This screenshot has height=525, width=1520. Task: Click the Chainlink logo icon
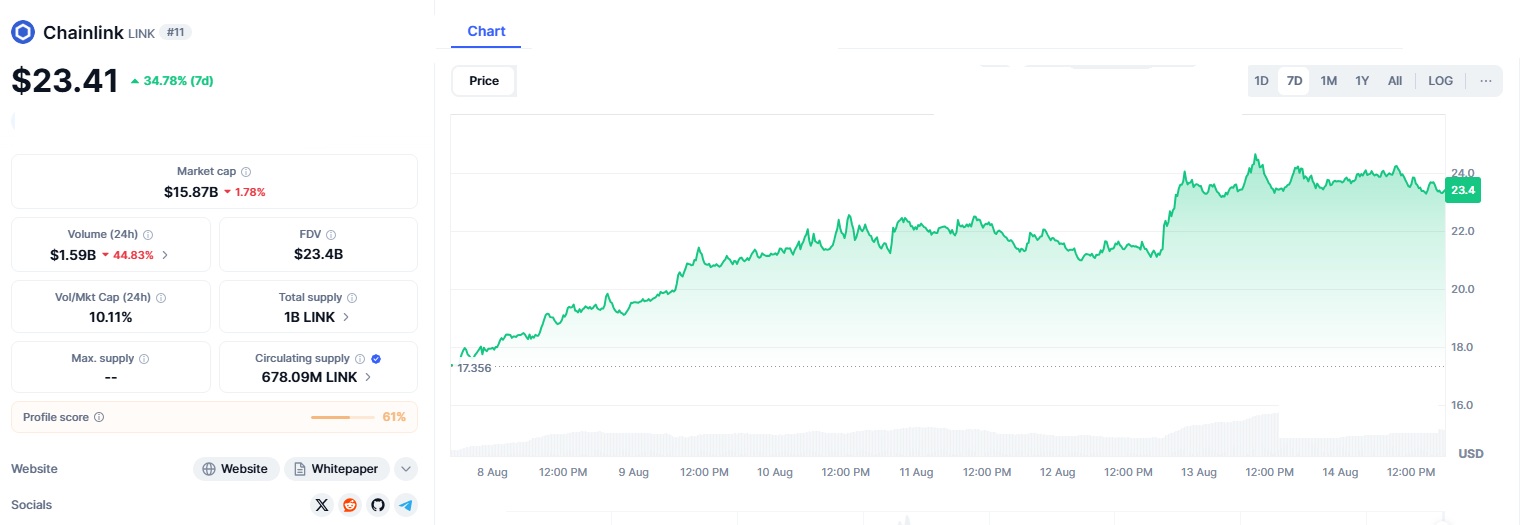(x=23, y=32)
